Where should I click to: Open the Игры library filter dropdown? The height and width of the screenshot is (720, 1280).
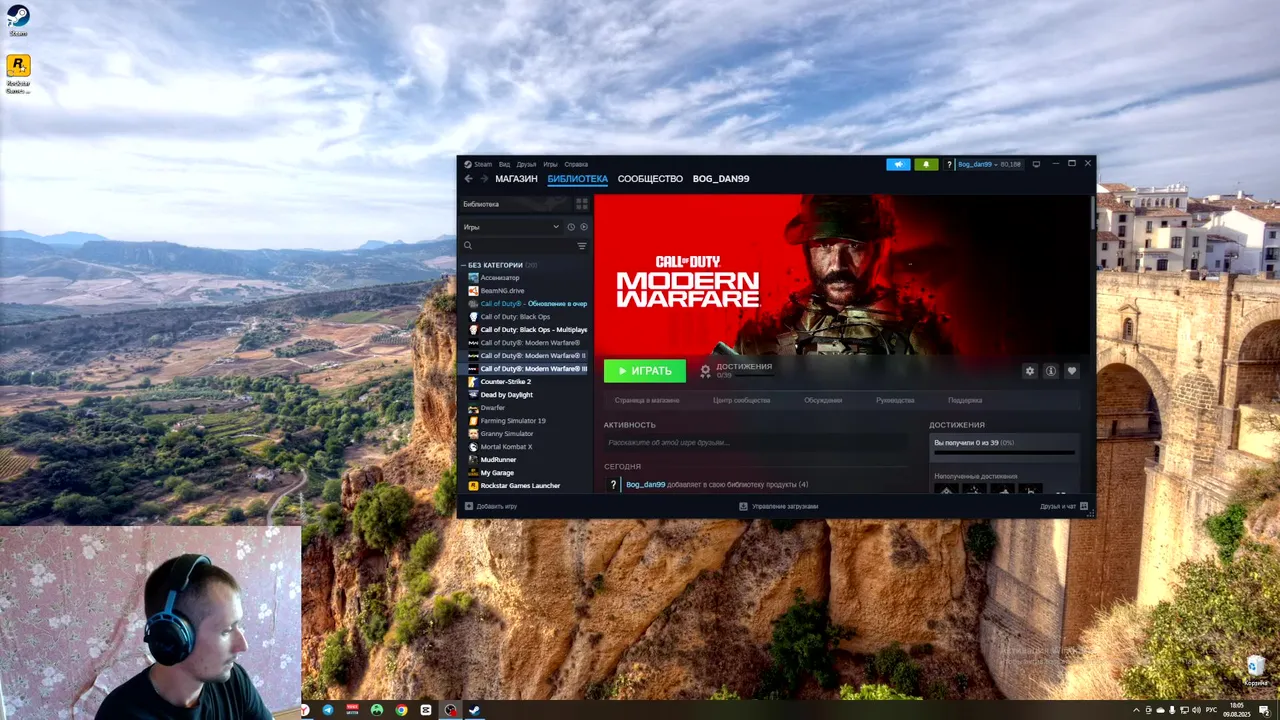pyautogui.click(x=511, y=227)
